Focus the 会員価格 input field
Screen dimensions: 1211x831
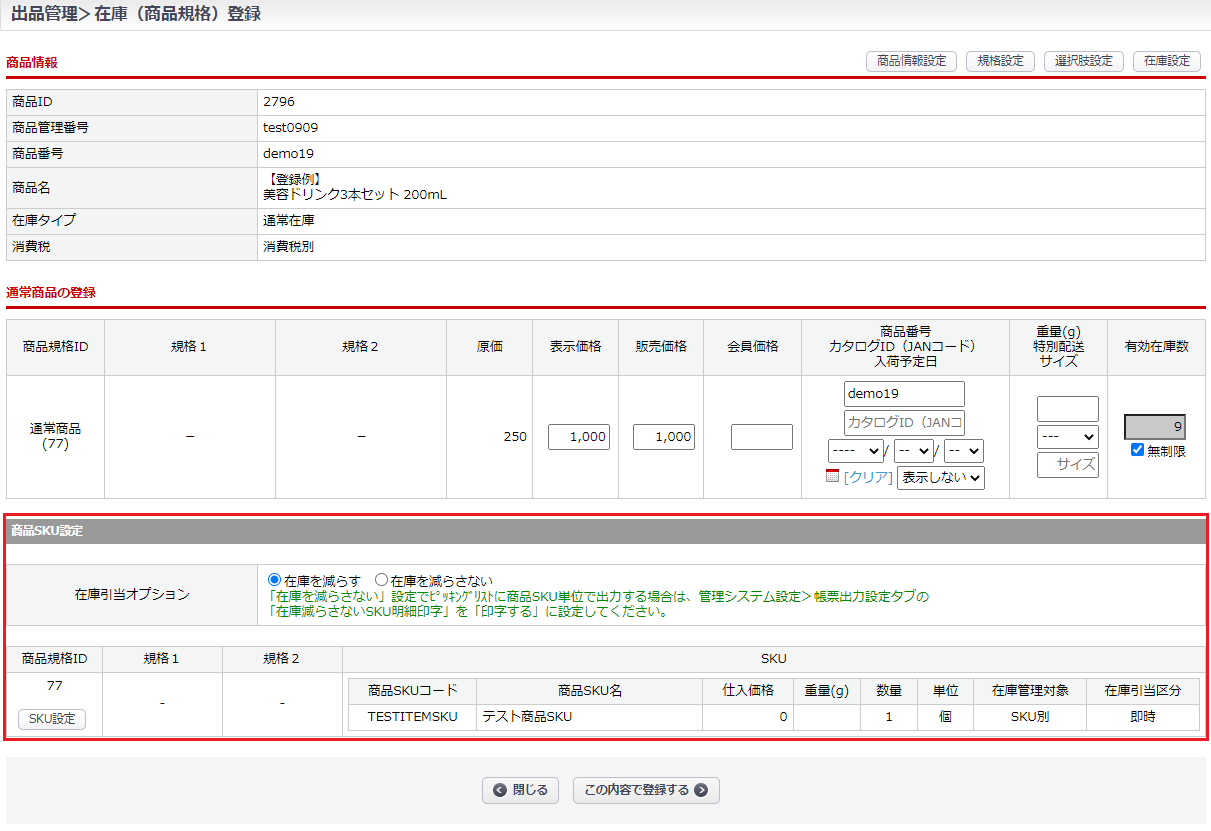click(761, 437)
